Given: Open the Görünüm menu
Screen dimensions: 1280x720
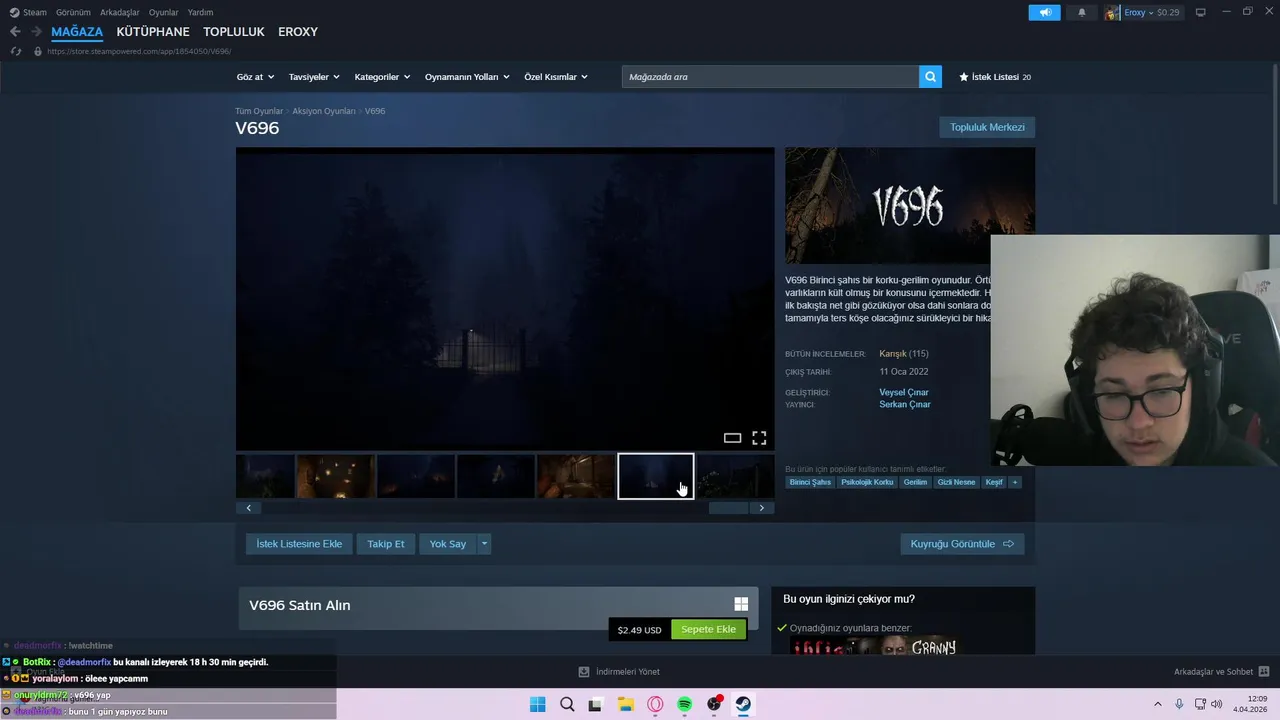Looking at the screenshot, I should coord(73,12).
